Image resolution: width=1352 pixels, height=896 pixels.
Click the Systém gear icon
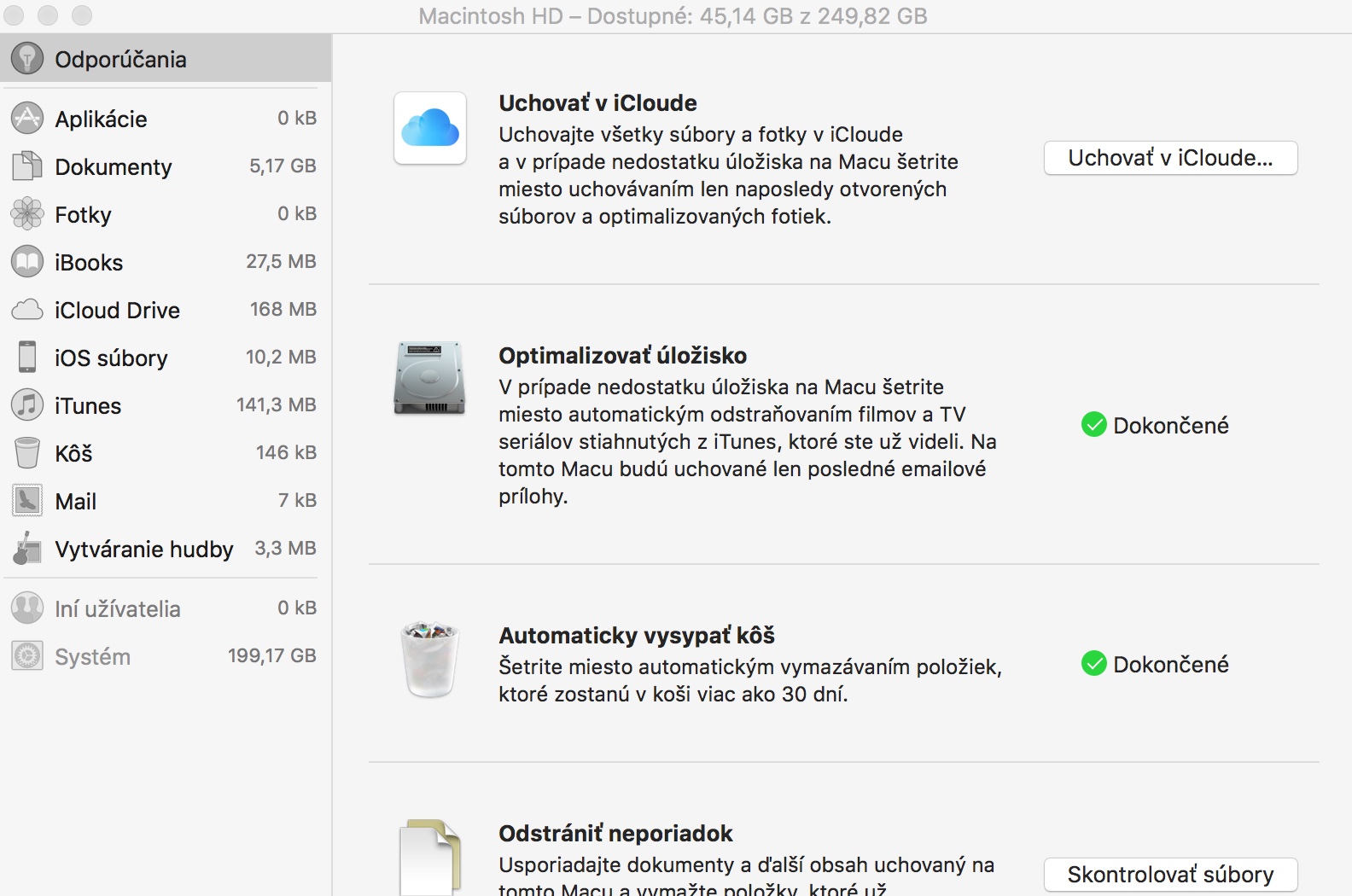click(x=27, y=656)
